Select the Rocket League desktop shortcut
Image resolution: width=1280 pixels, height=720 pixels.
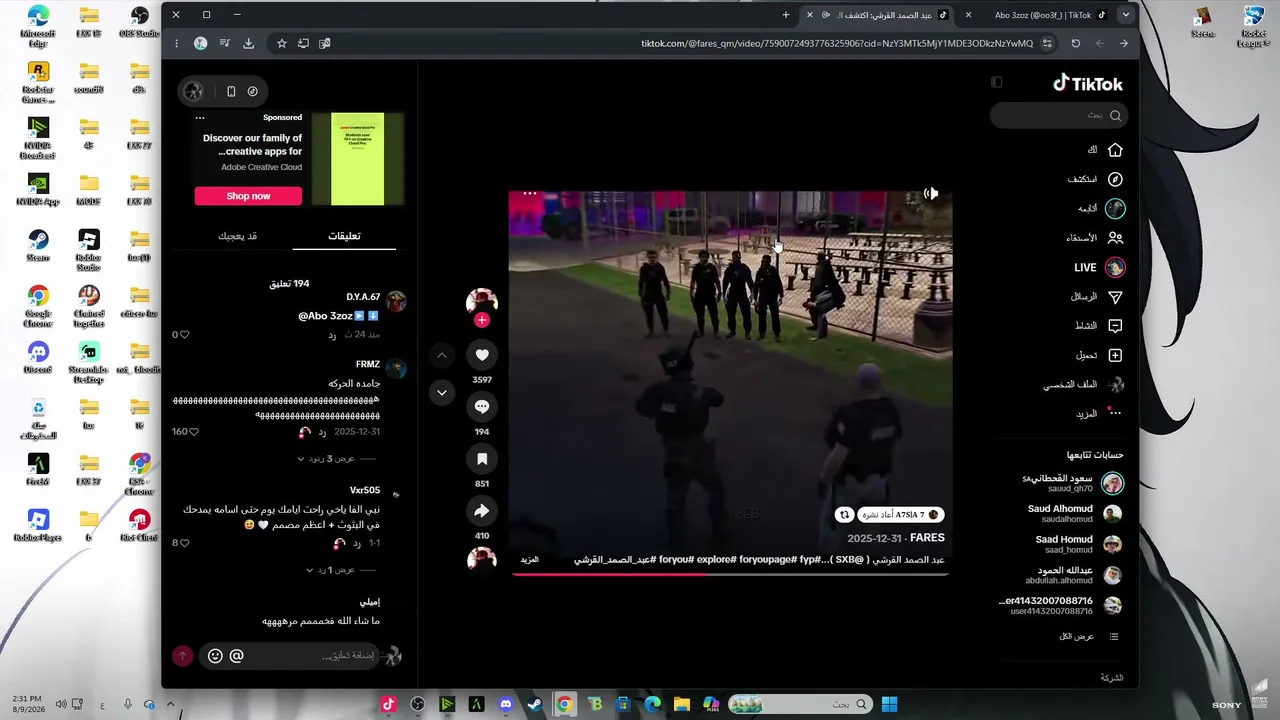1253,27
